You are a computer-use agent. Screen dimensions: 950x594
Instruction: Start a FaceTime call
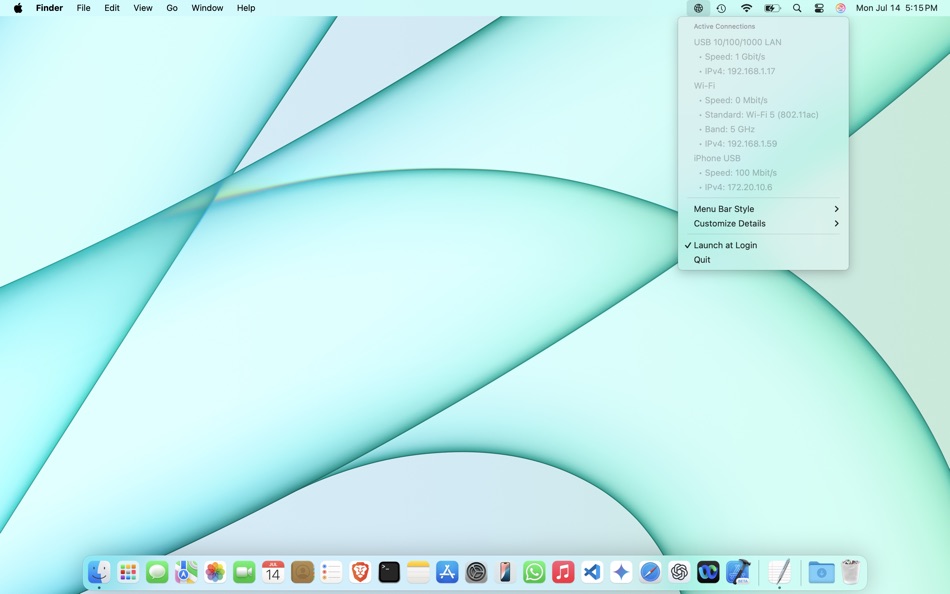click(243, 572)
